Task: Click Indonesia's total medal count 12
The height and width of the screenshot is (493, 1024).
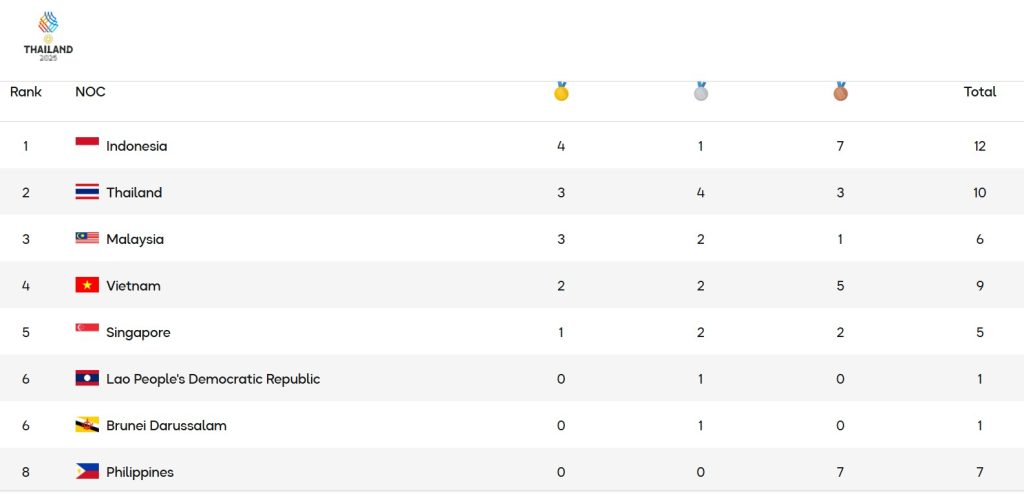Action: (x=980, y=146)
